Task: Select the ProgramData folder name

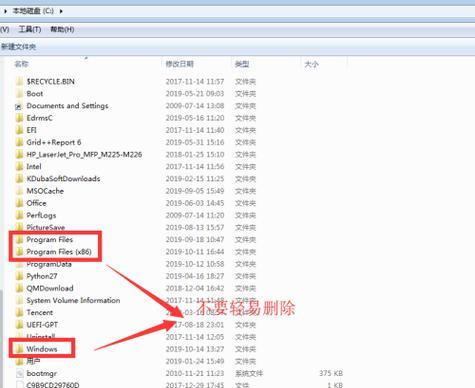Action: (x=49, y=264)
